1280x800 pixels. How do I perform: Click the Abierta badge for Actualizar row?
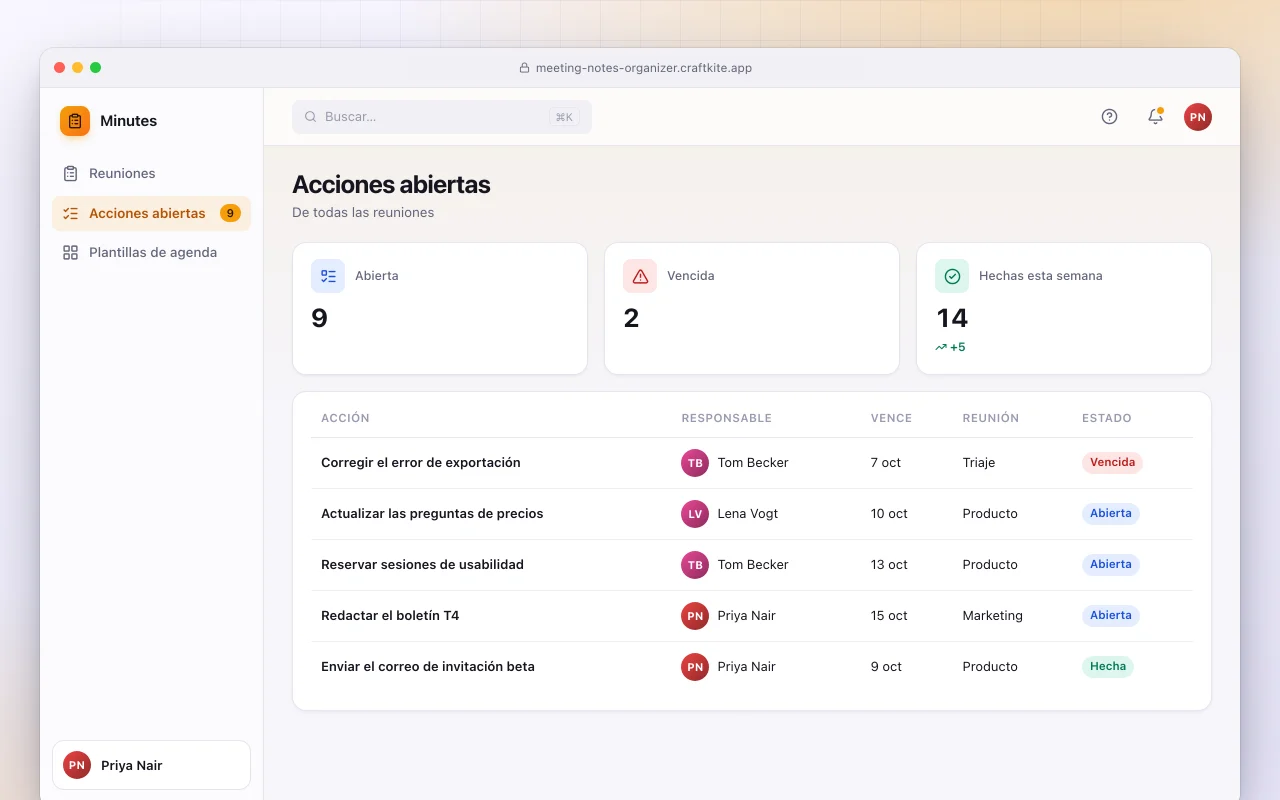coord(1111,514)
